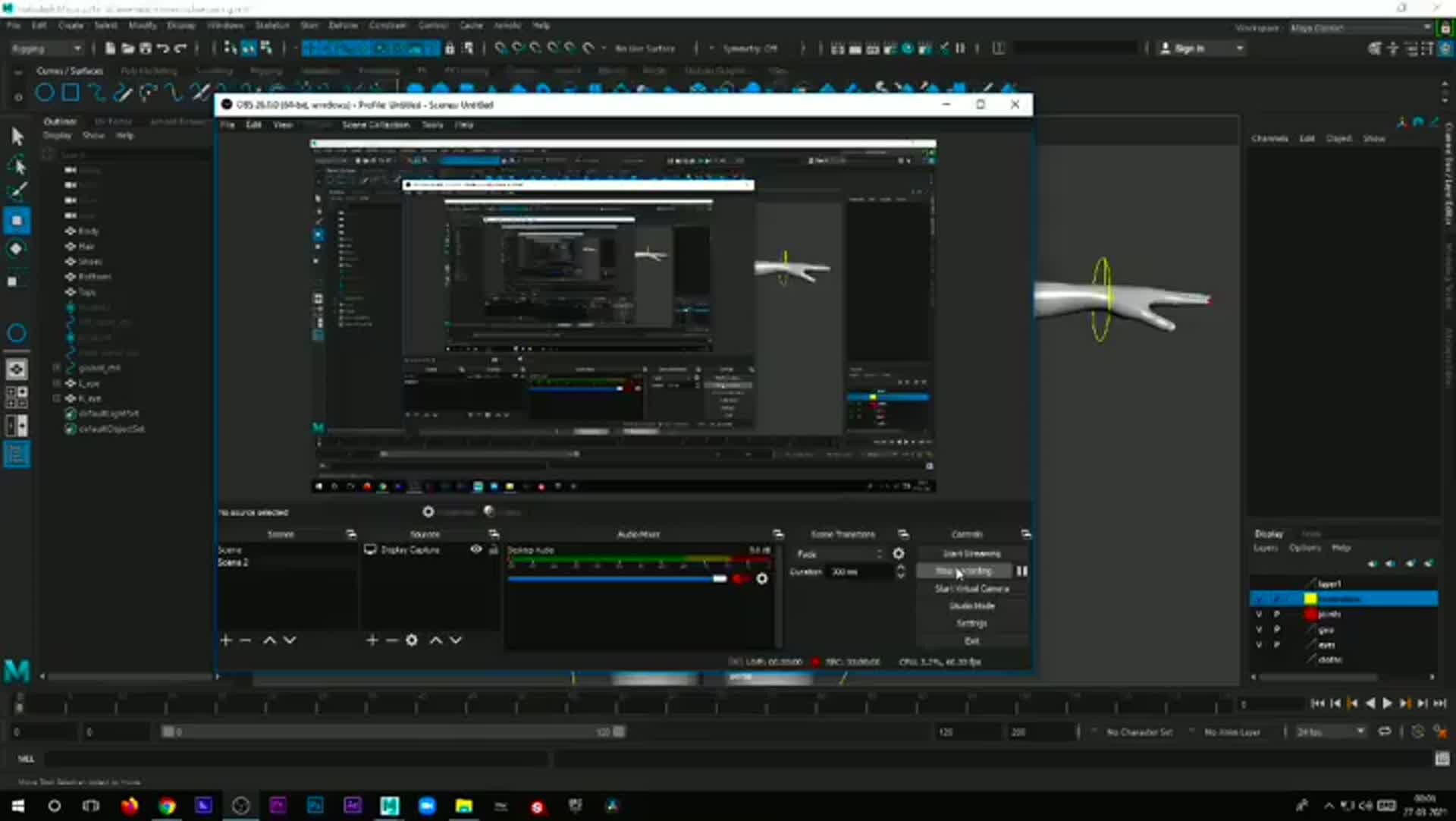Click the yellow layer color swatch

coord(1310,599)
